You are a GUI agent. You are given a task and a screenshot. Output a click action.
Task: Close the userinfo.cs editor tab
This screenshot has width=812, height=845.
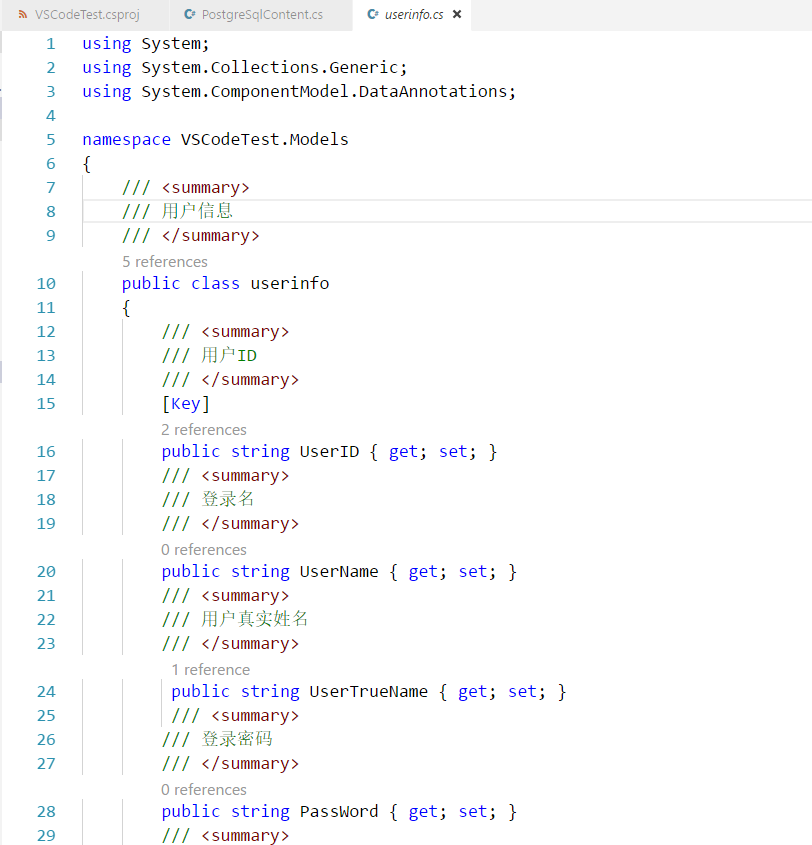pos(457,15)
